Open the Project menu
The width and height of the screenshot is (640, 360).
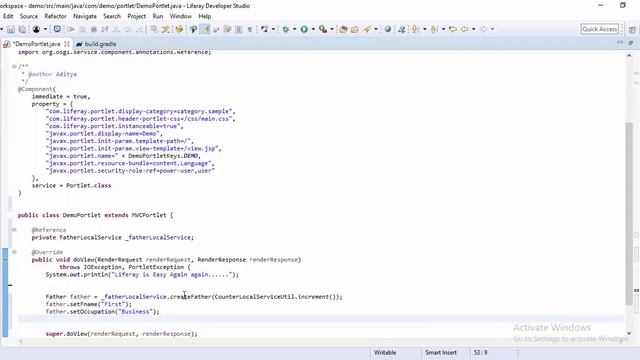tap(136, 16)
